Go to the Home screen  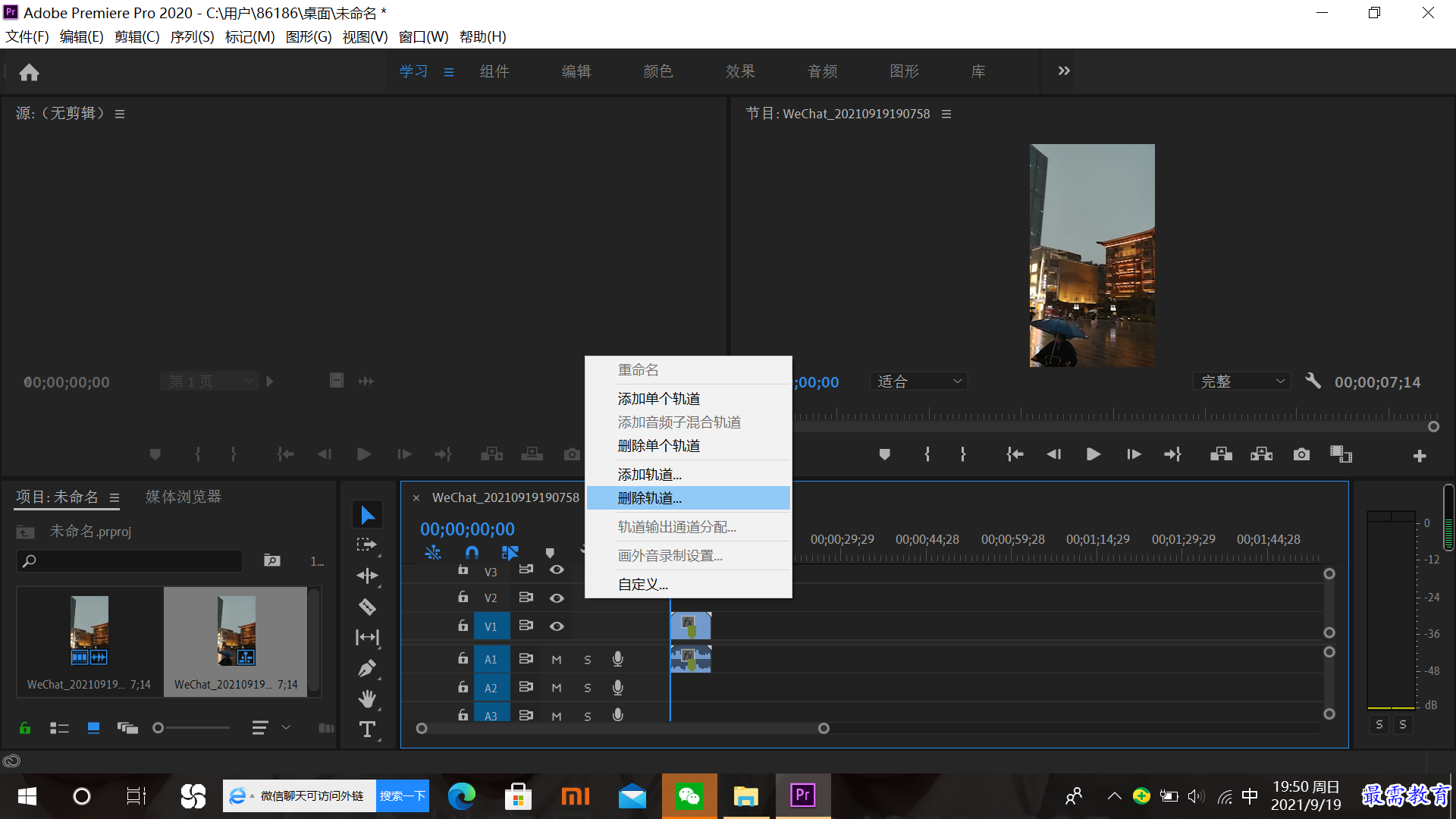coord(29,72)
